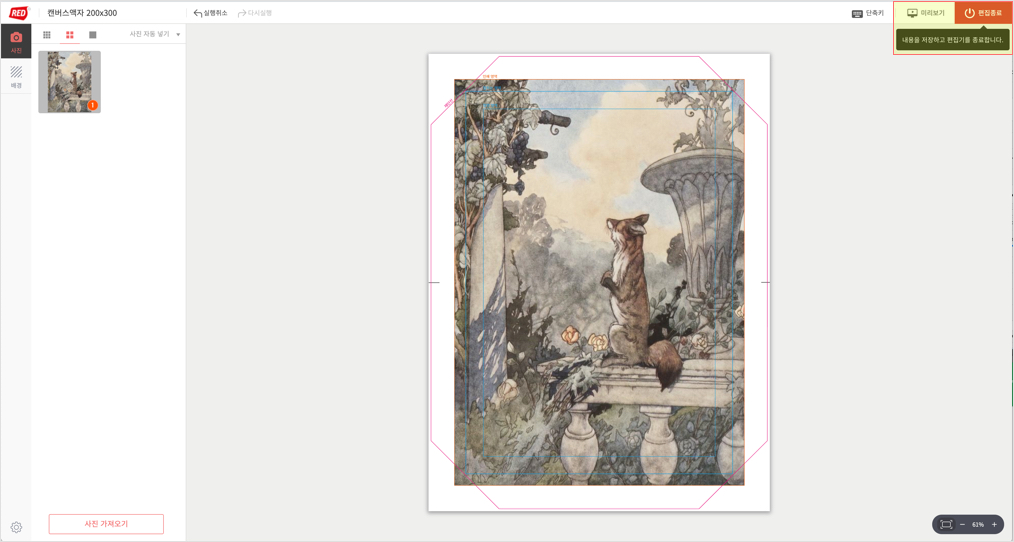Click the 실행취소 undo button
Screen dimensions: 1014x542
211,13
